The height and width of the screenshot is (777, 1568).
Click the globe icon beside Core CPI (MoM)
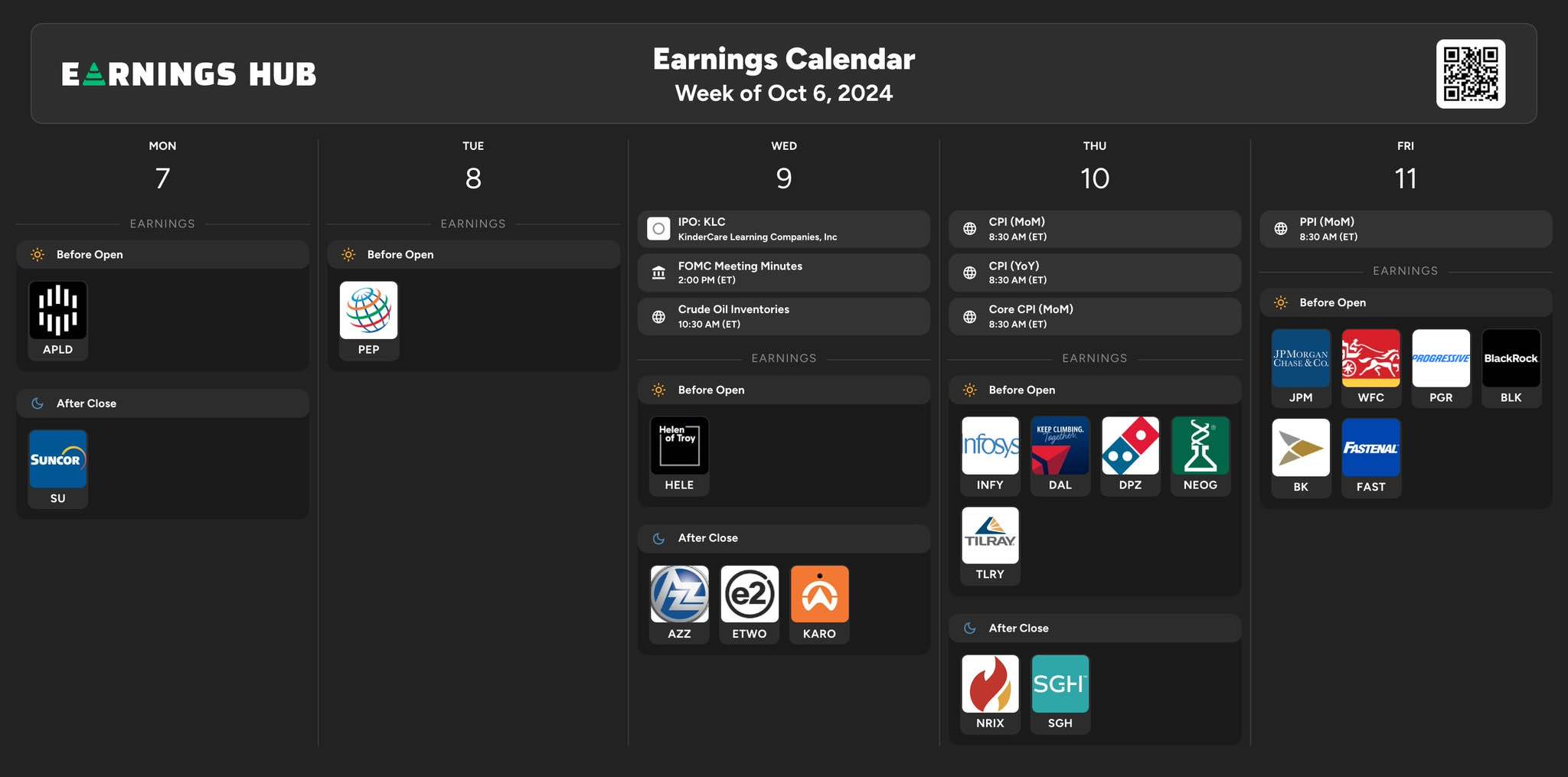tap(969, 316)
